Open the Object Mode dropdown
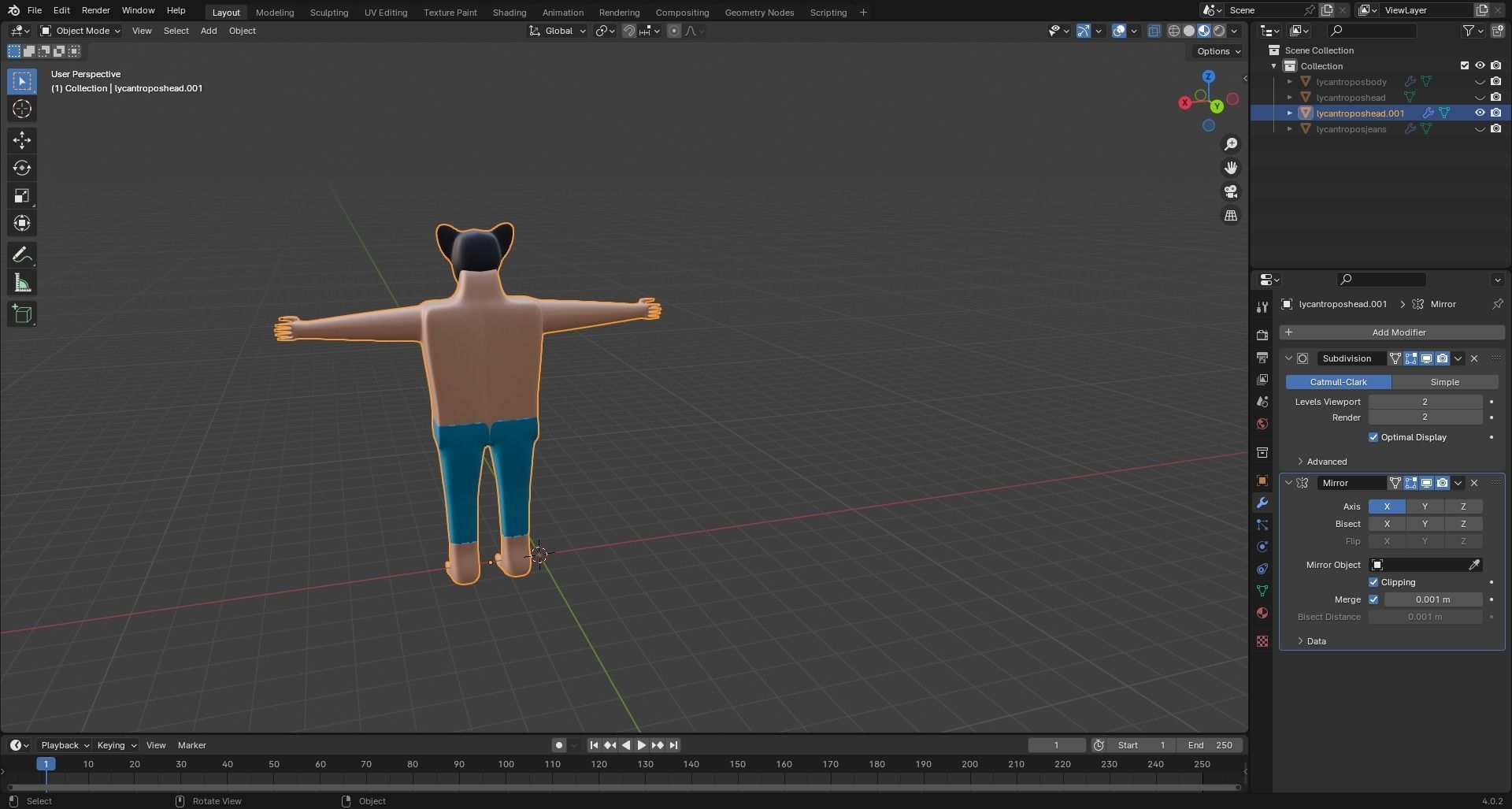1512x809 pixels. (80, 31)
